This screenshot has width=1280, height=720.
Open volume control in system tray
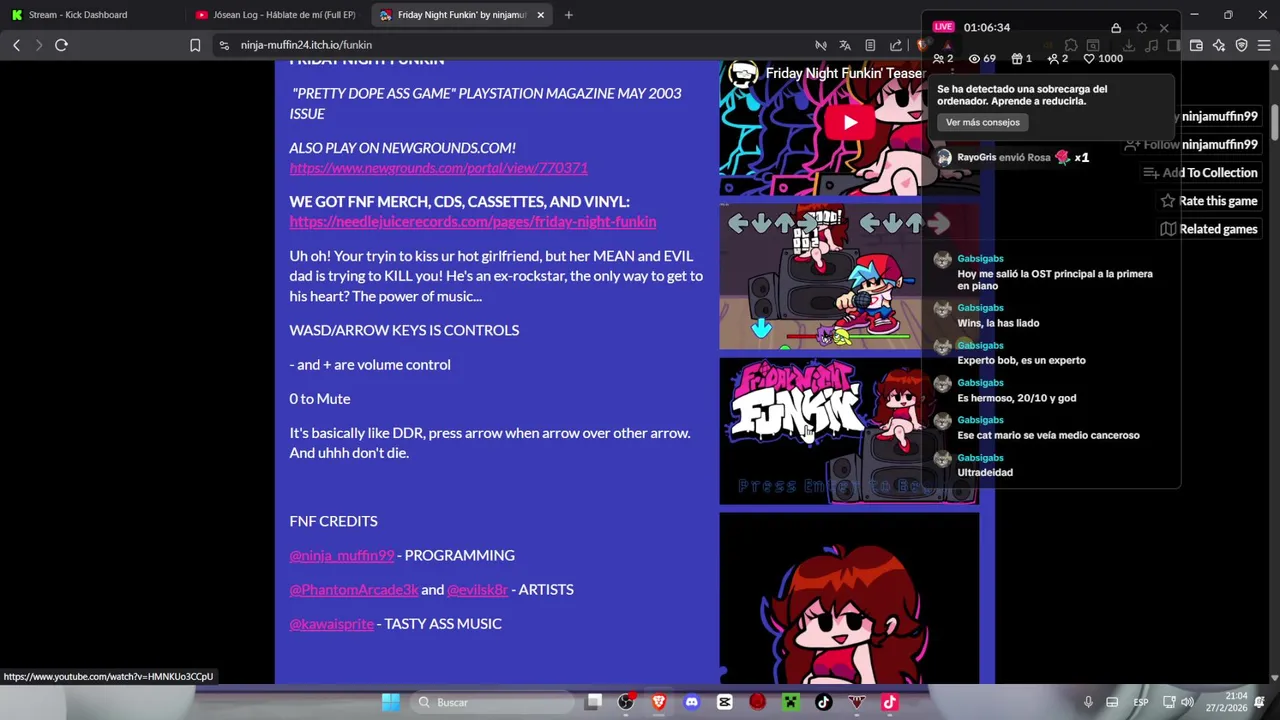(x=1187, y=702)
